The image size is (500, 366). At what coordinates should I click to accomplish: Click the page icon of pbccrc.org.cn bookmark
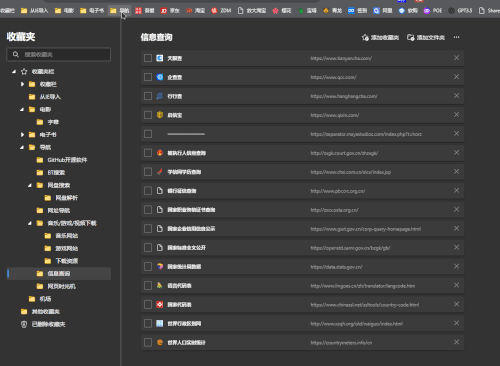coord(160,191)
